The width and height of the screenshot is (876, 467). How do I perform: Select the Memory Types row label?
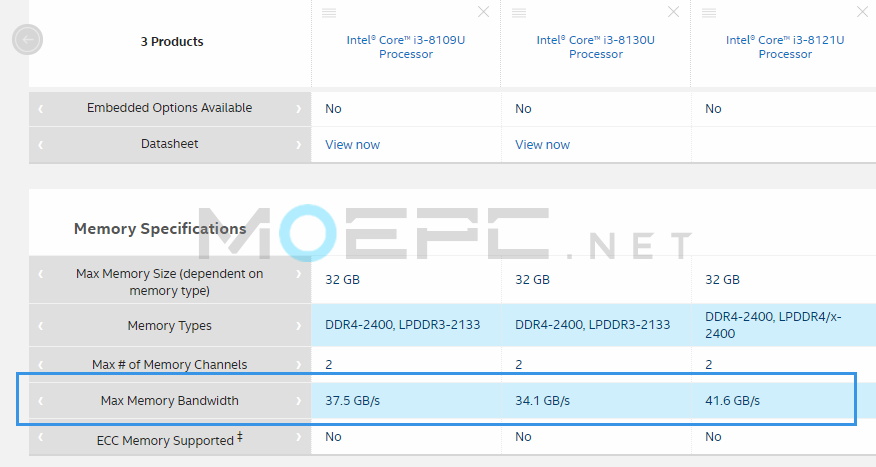click(169, 326)
